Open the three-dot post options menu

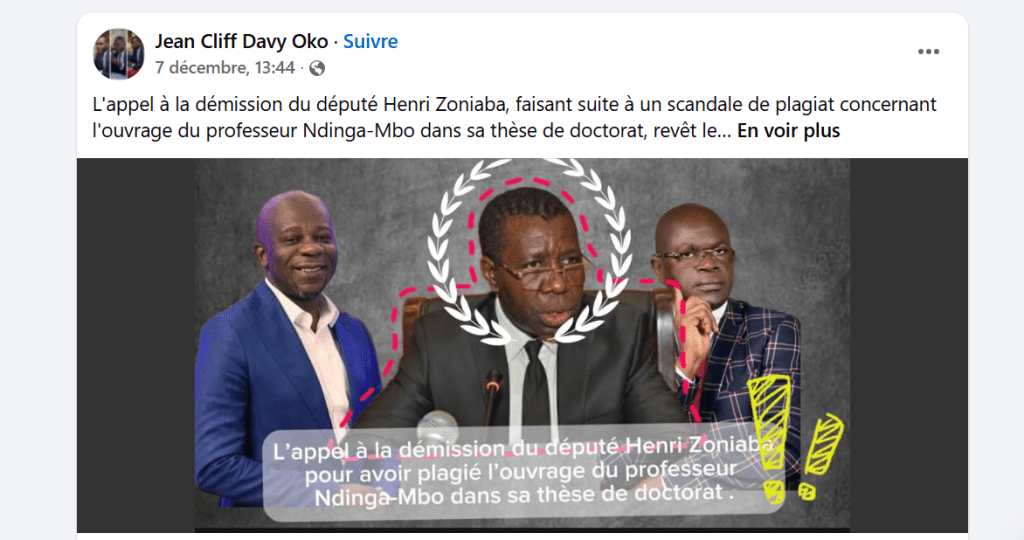point(928,52)
